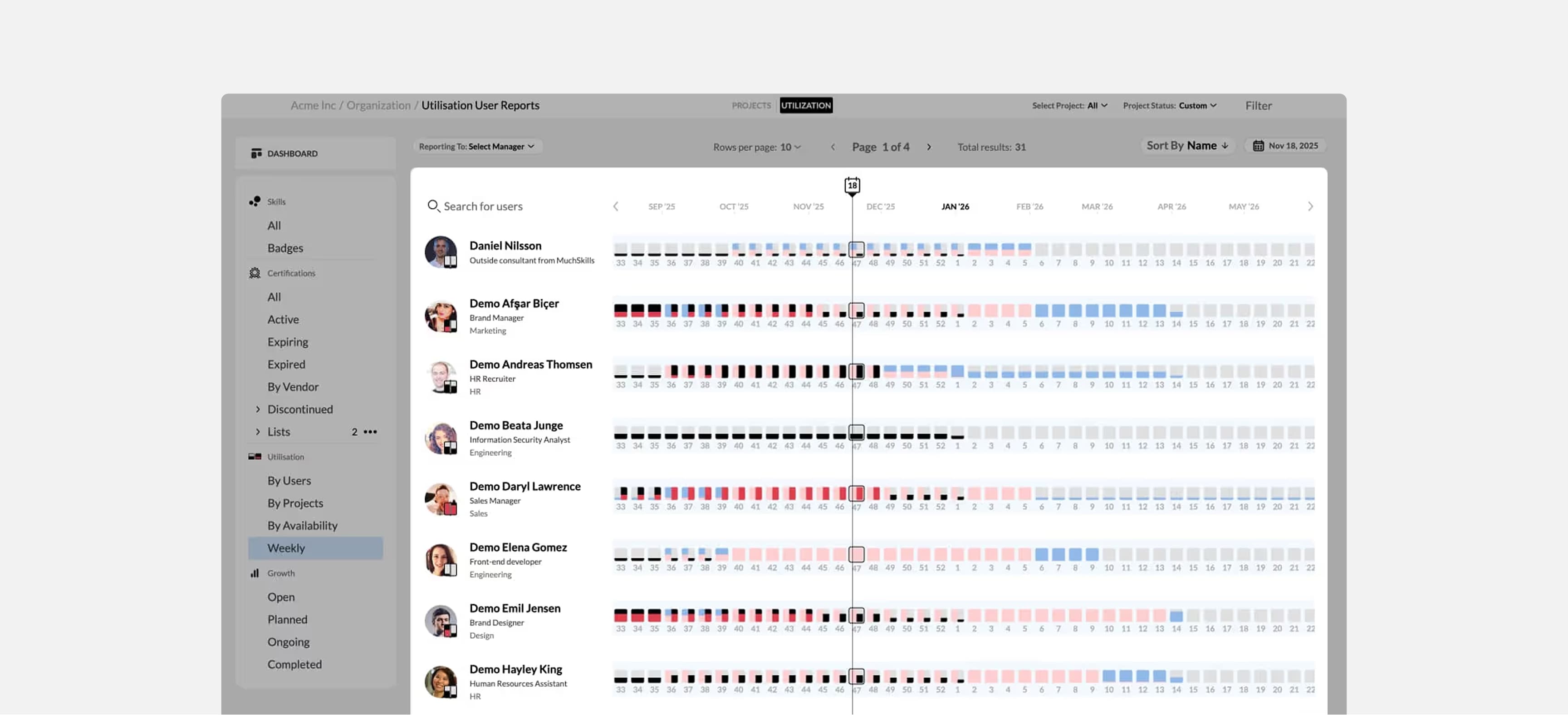
Task: Select Expiring certifications menu item
Action: [x=287, y=342]
